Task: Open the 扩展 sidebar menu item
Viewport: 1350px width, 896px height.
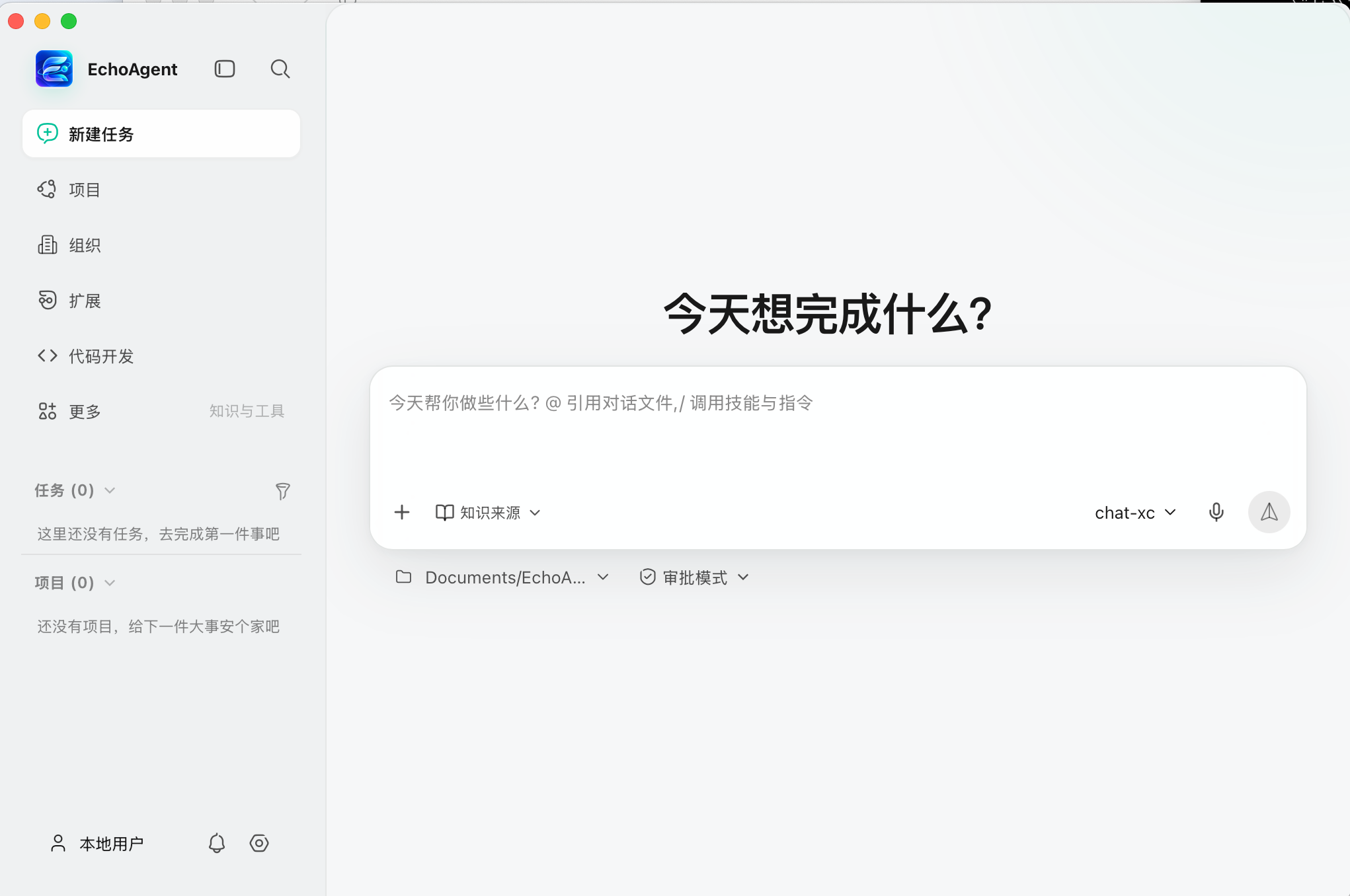Action: pyautogui.click(x=161, y=301)
